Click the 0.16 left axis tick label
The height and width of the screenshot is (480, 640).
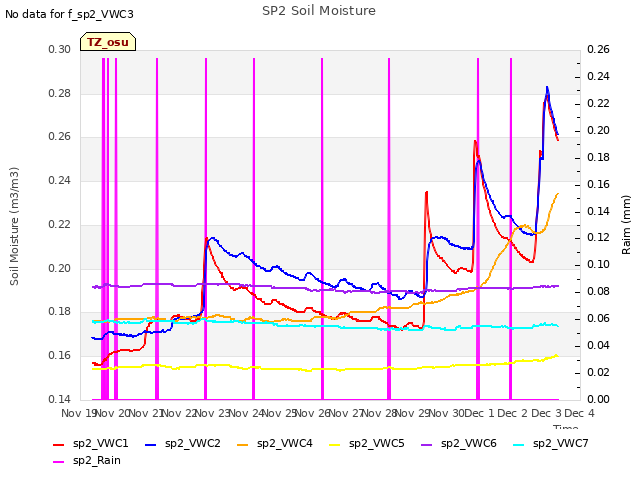coord(60,356)
